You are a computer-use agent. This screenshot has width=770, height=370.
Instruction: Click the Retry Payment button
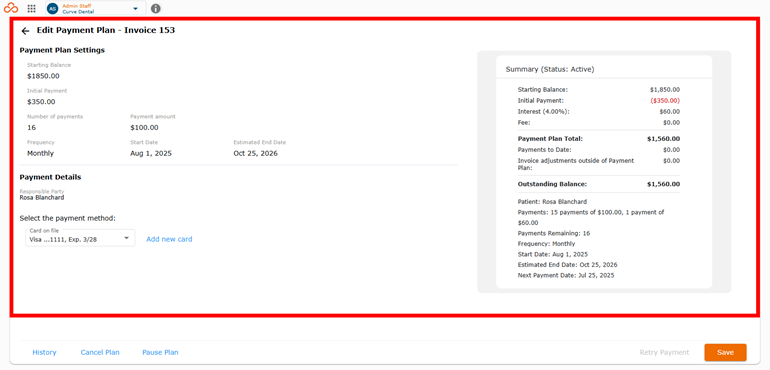pyautogui.click(x=664, y=352)
